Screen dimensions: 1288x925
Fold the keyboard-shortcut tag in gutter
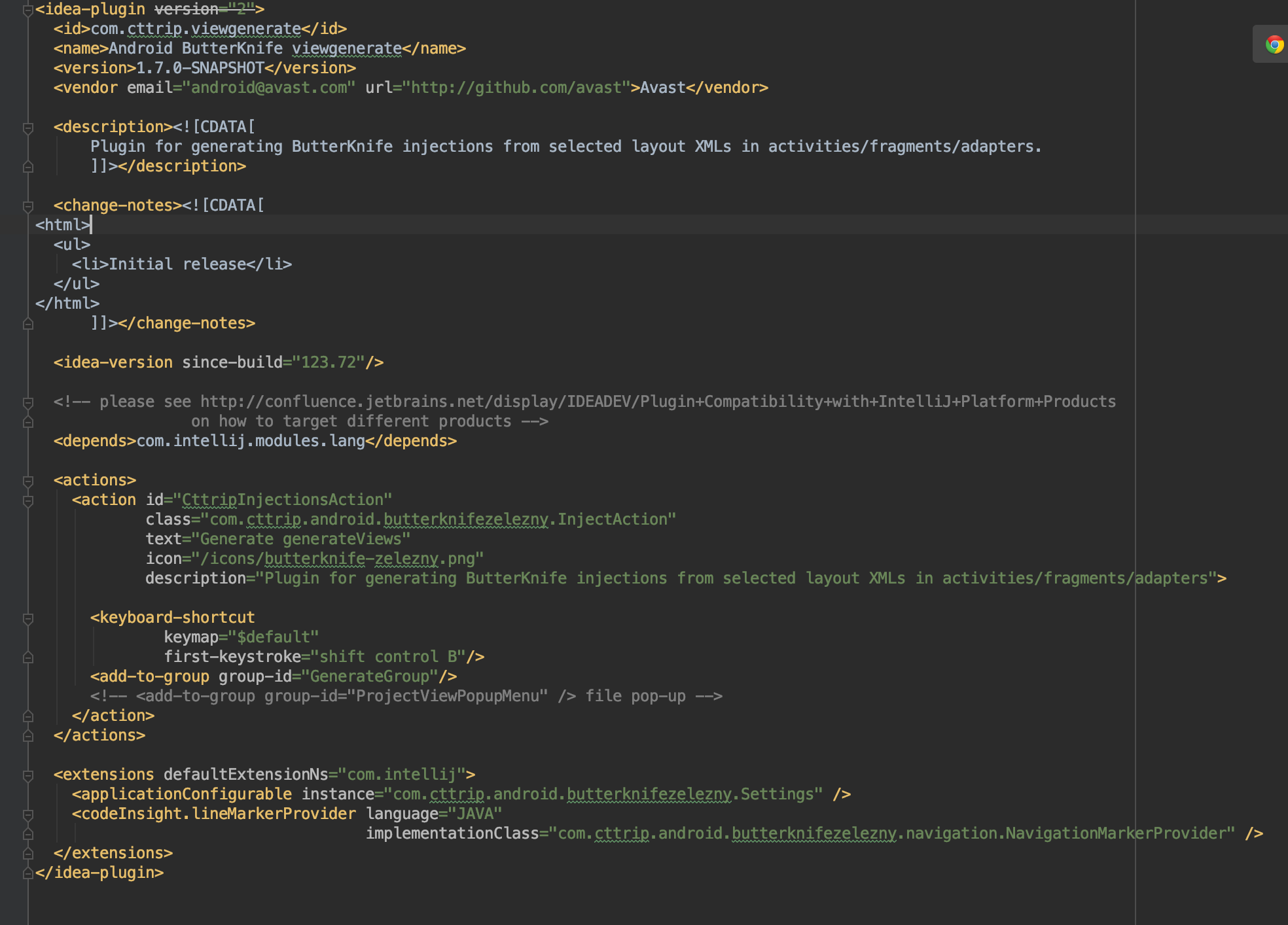click(27, 618)
